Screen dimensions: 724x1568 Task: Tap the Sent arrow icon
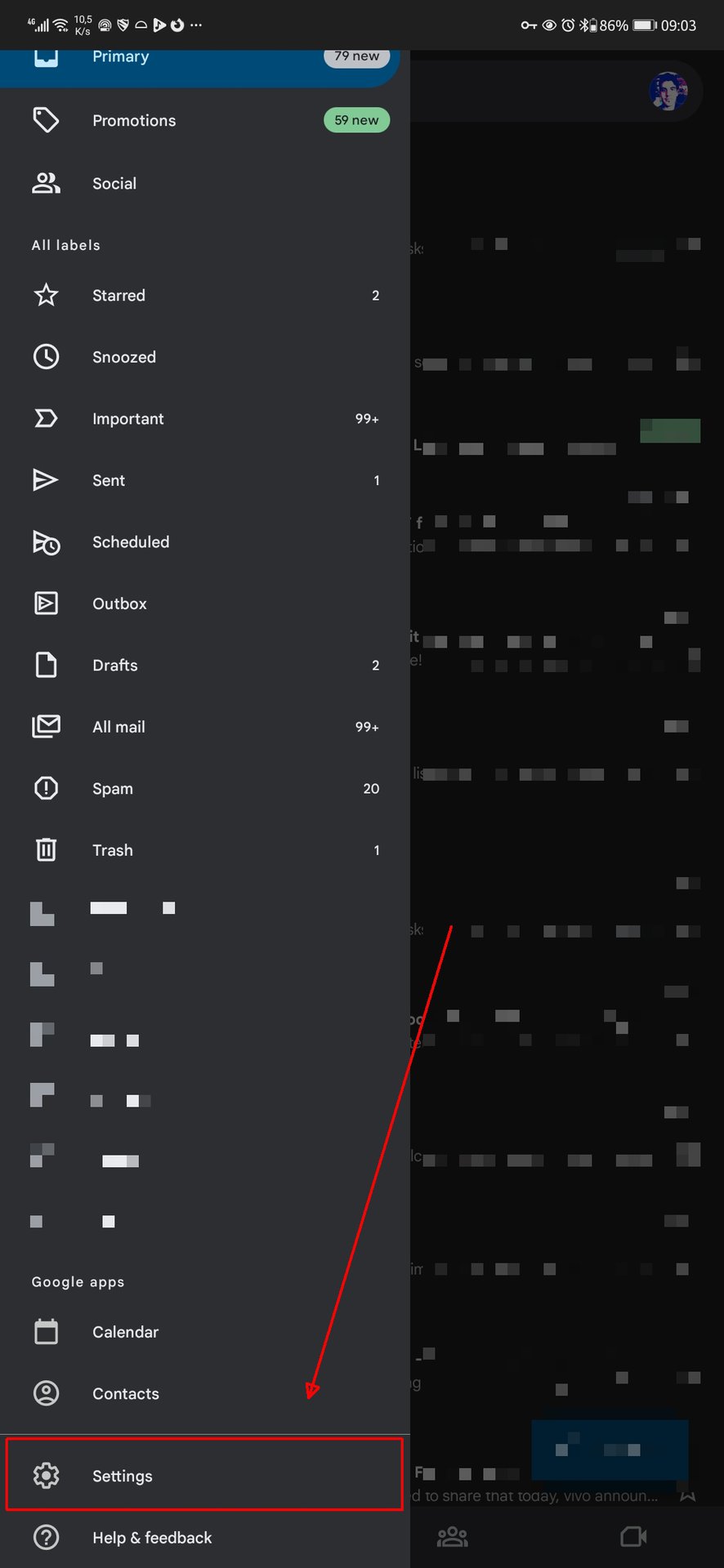46,480
